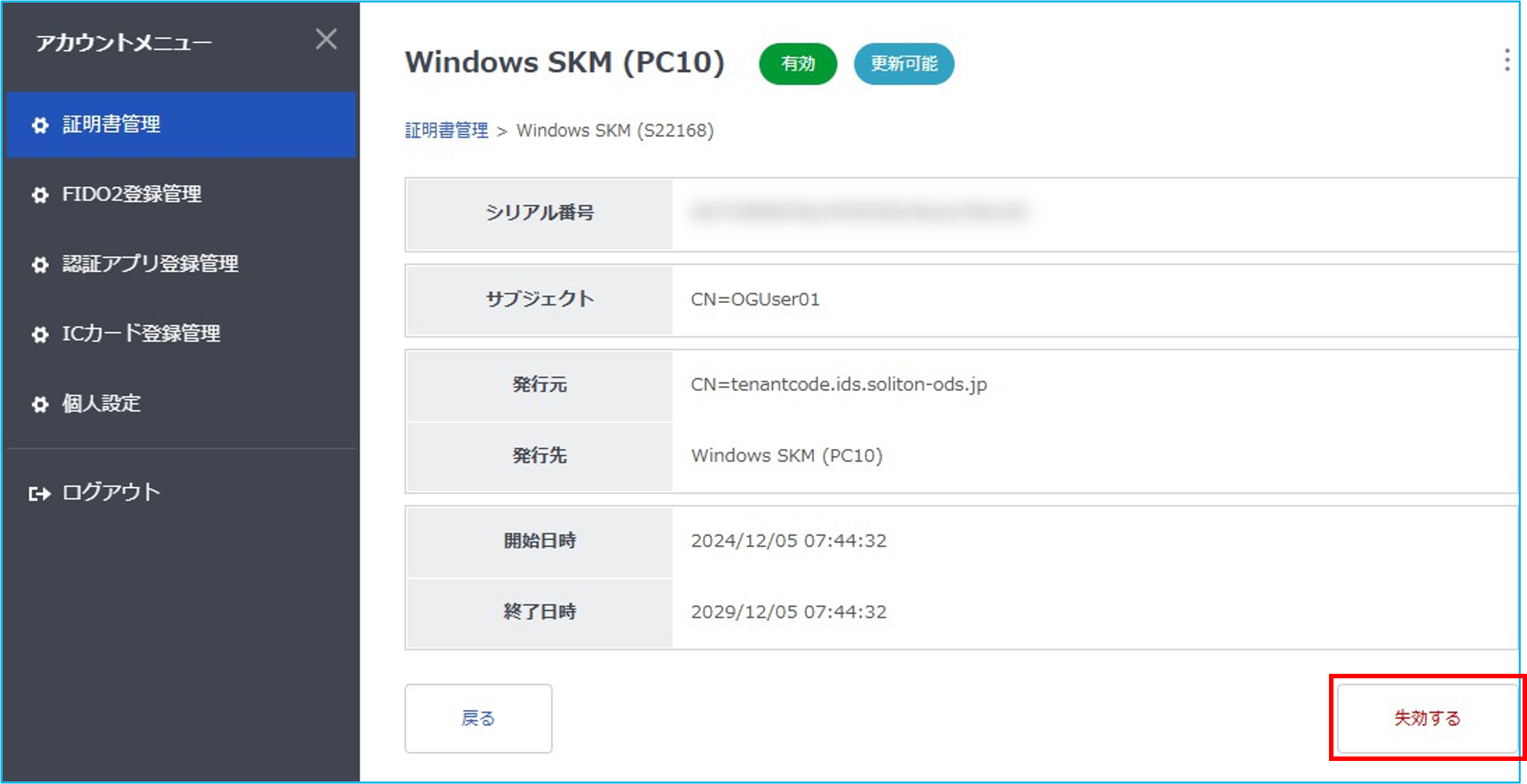This screenshot has height=784, width=1527.
Task: Click the 開始日時 label cell
Action: coord(540,541)
